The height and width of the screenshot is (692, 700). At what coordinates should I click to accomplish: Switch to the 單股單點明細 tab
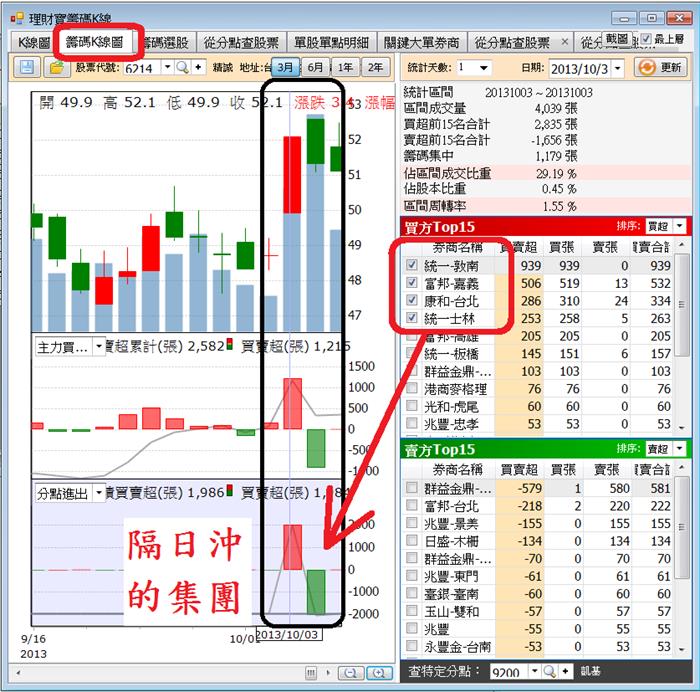click(x=332, y=42)
